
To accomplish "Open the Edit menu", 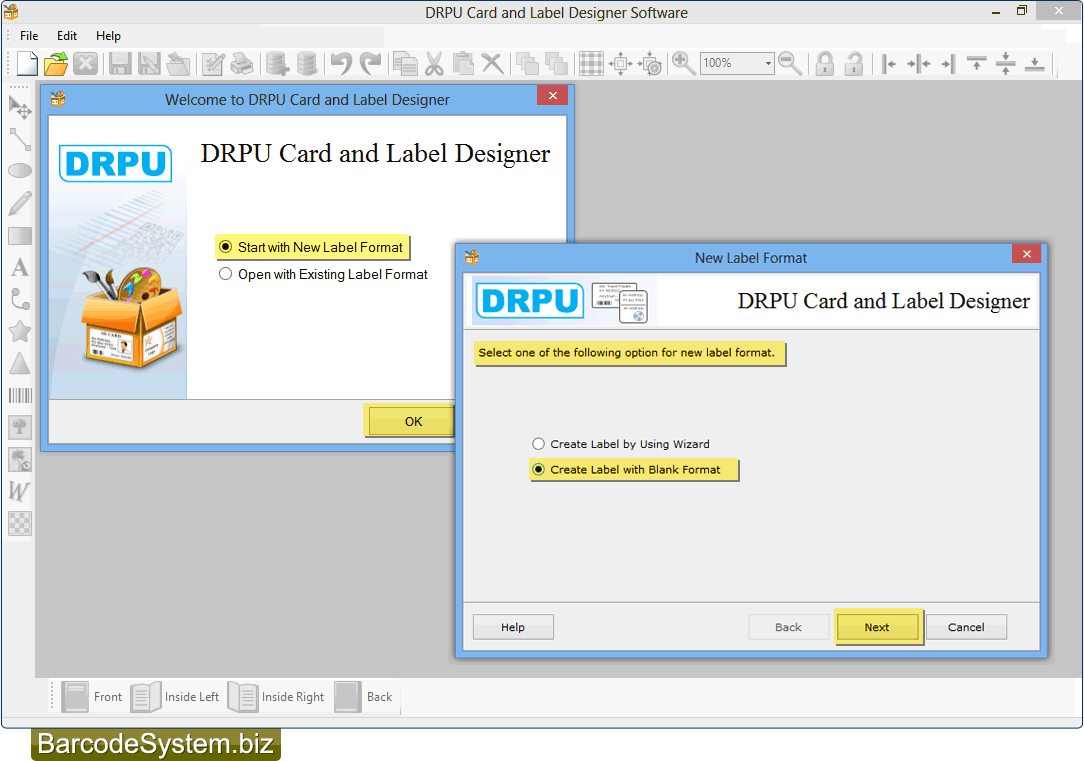I will click(66, 36).
